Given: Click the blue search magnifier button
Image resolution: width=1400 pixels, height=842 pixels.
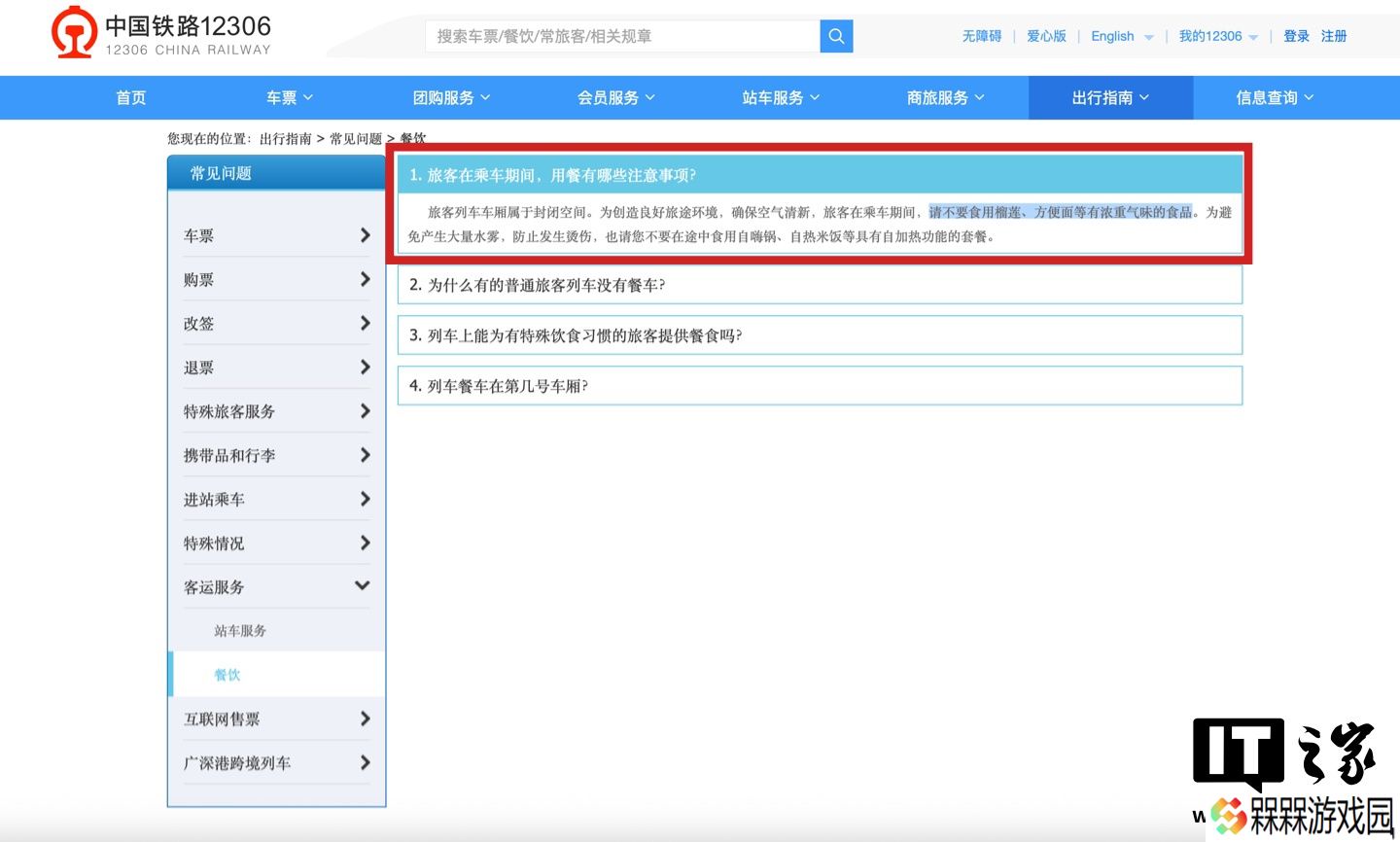Looking at the screenshot, I should click(x=836, y=36).
